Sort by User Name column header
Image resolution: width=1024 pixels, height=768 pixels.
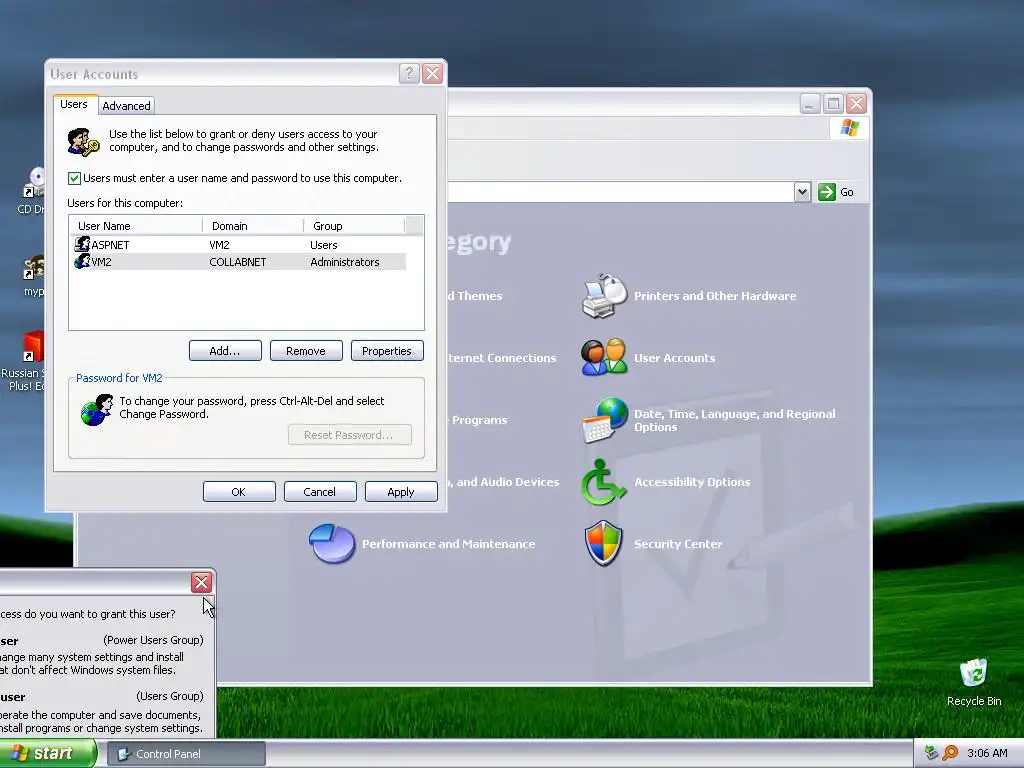tap(136, 226)
